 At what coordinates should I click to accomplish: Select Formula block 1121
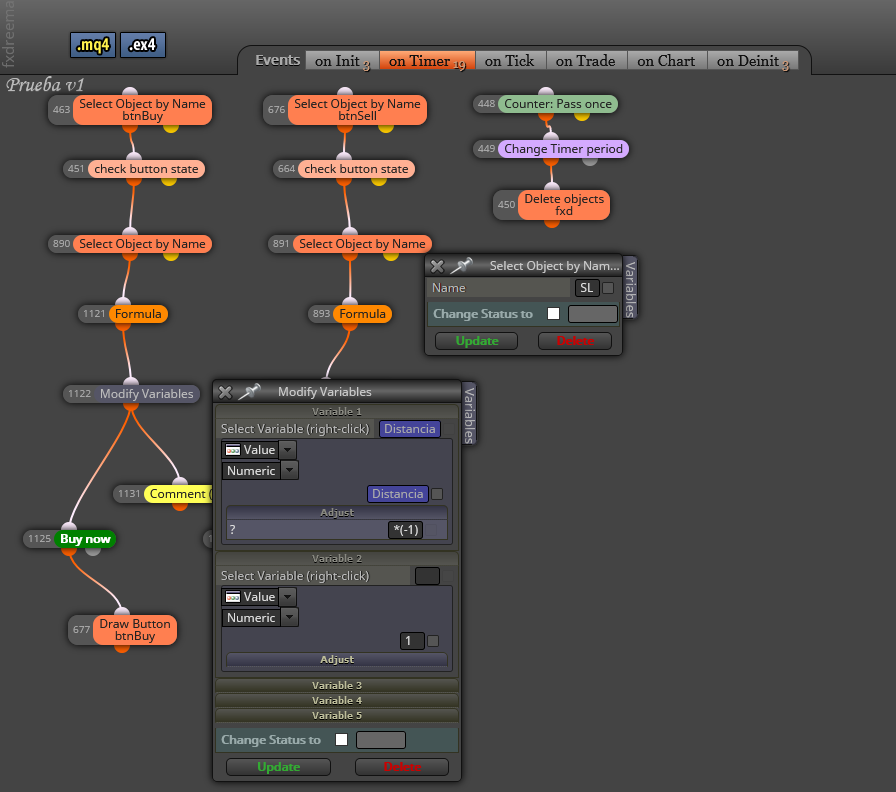click(138, 314)
